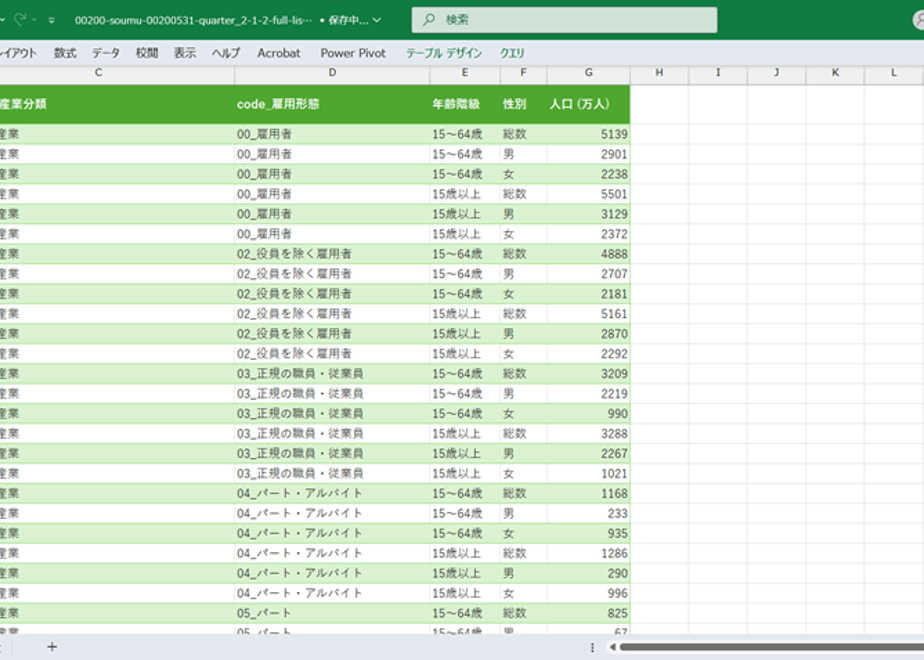Click the 性別 table header cell

pyautogui.click(x=523, y=104)
